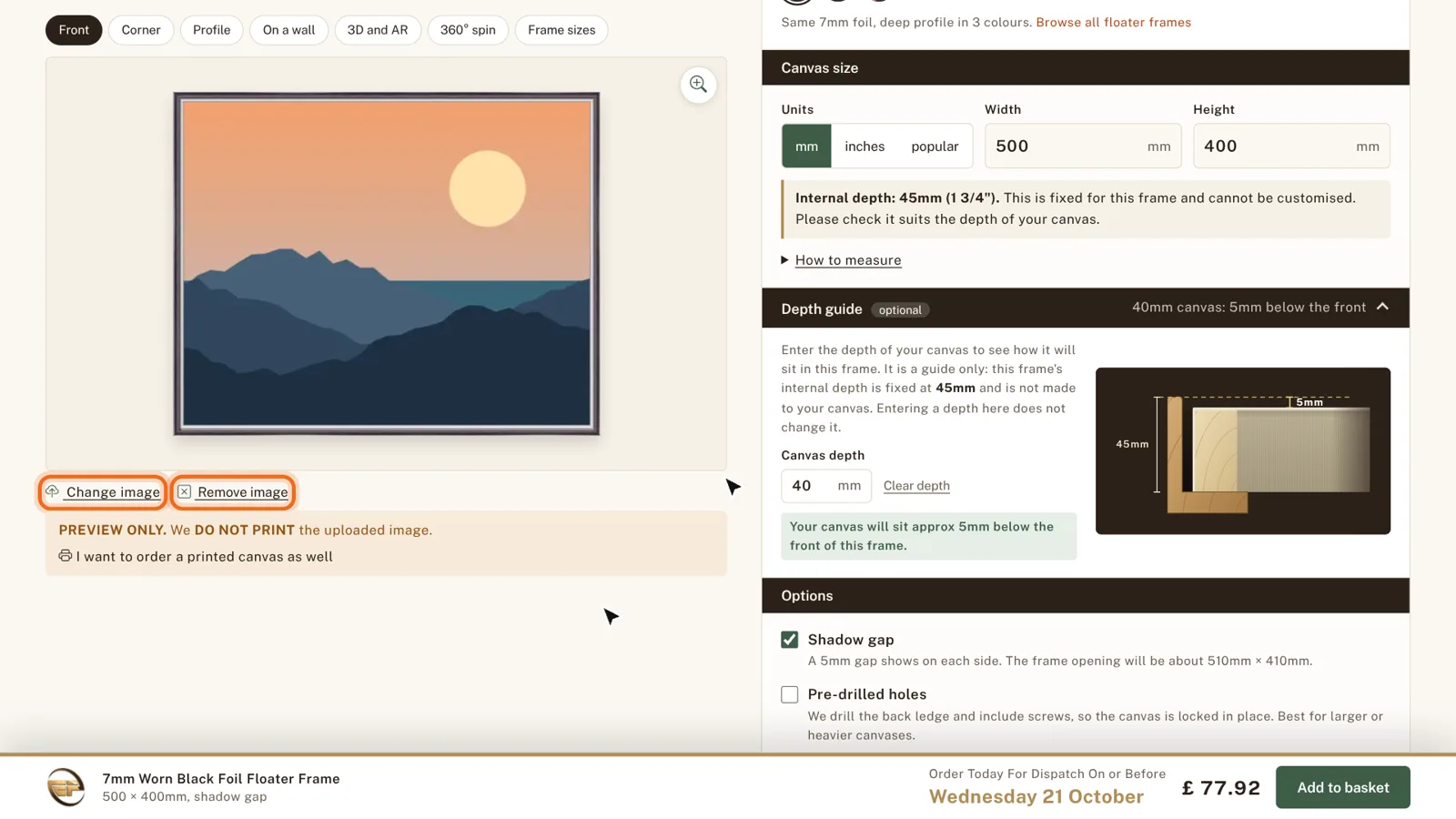Image resolution: width=1456 pixels, height=819 pixels.
Task: Click the Width input field
Action: click(x=1083, y=146)
